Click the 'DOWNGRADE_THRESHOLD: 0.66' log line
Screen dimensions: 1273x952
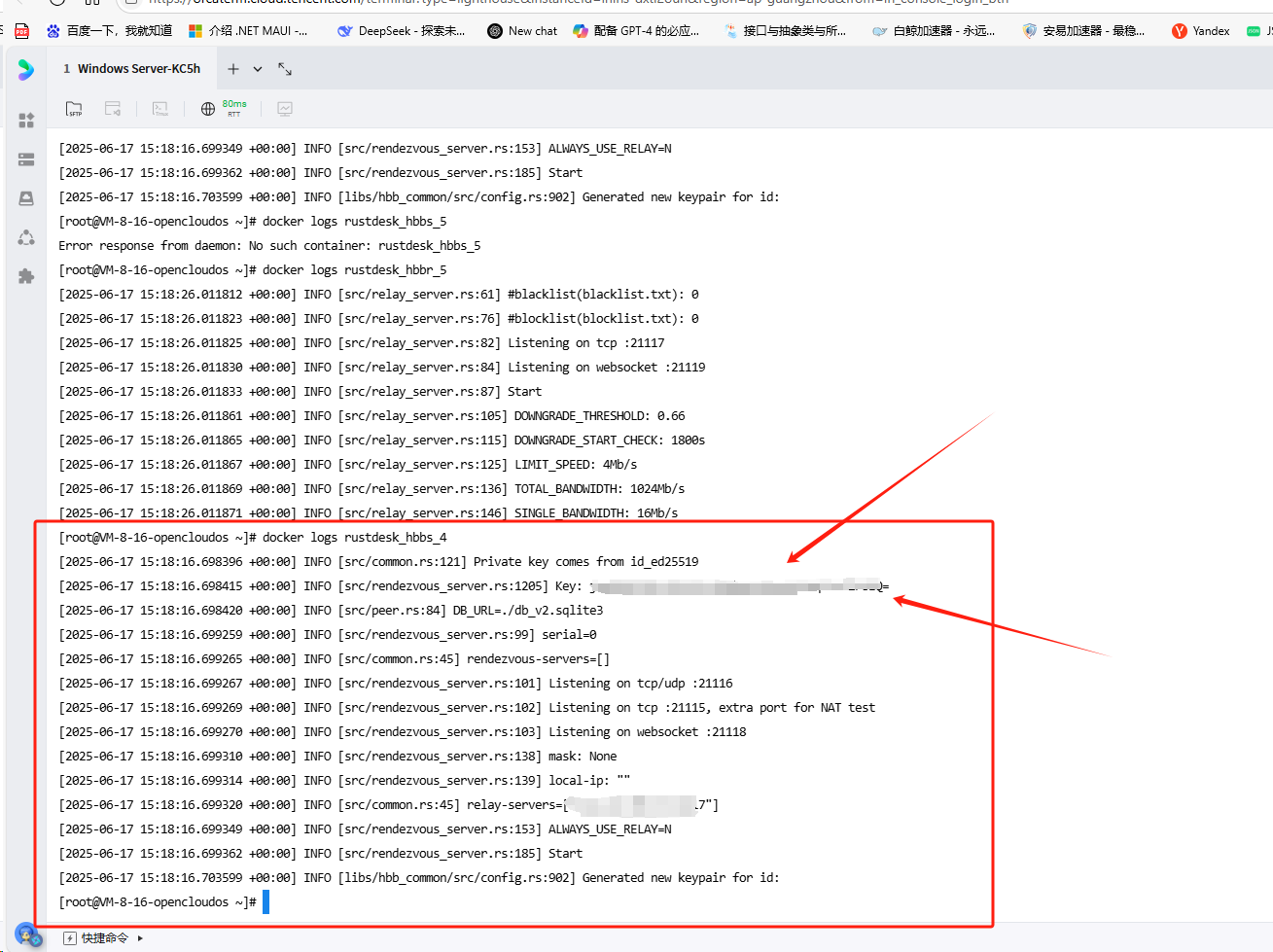click(x=371, y=416)
